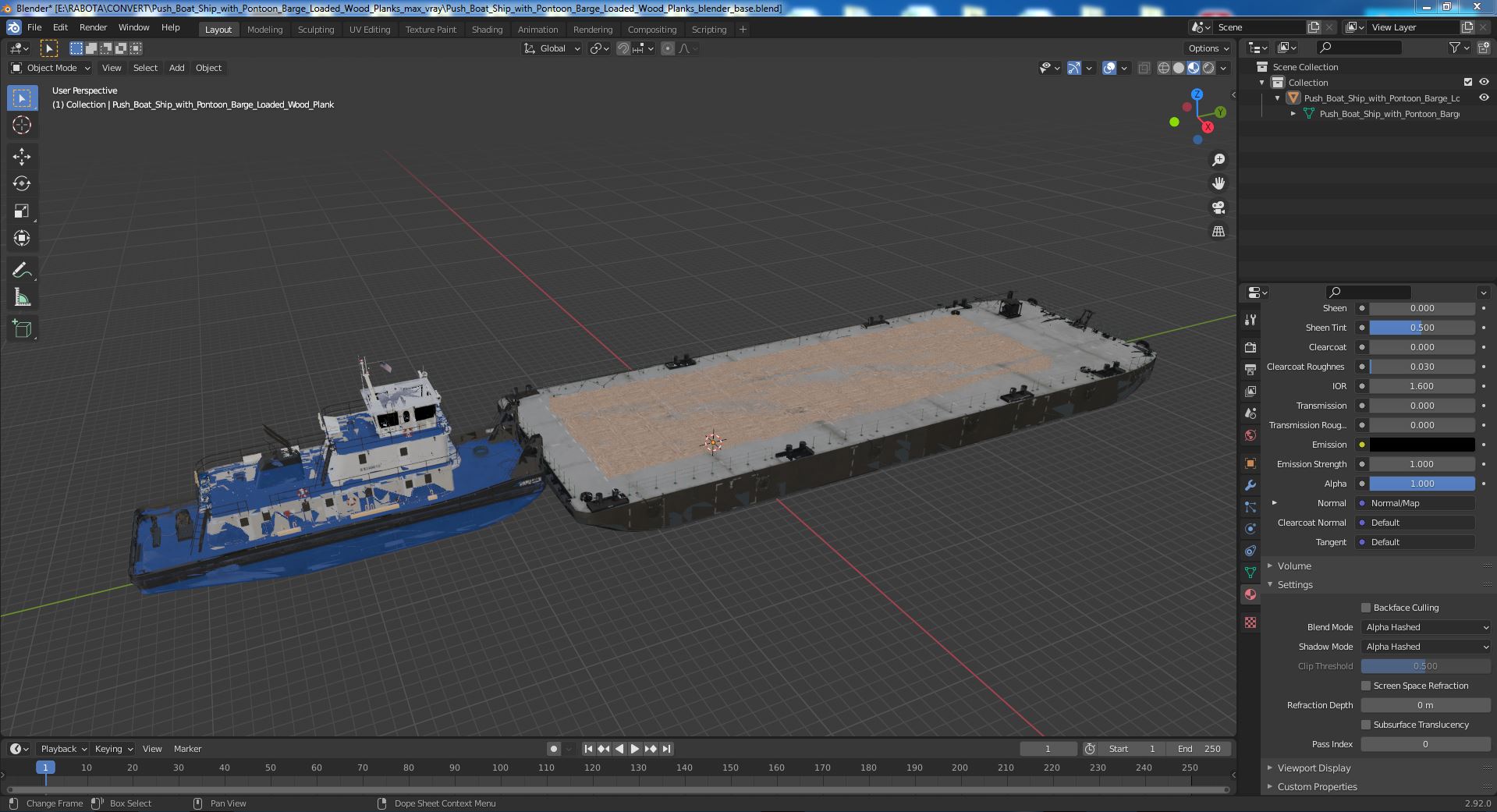
Task: Open the Output properties tab
Action: (1250, 369)
